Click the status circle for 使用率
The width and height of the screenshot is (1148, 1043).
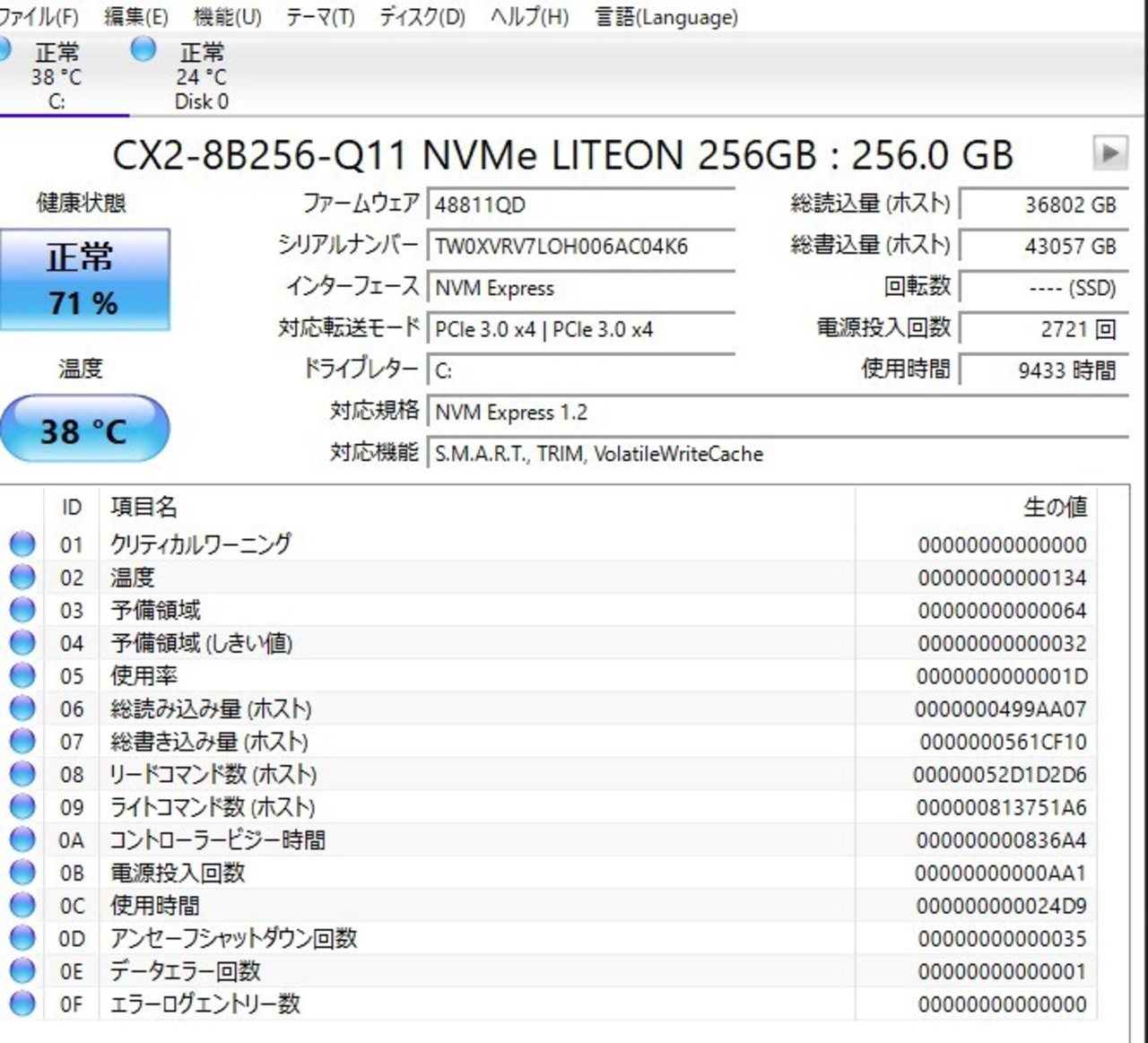pos(22,675)
